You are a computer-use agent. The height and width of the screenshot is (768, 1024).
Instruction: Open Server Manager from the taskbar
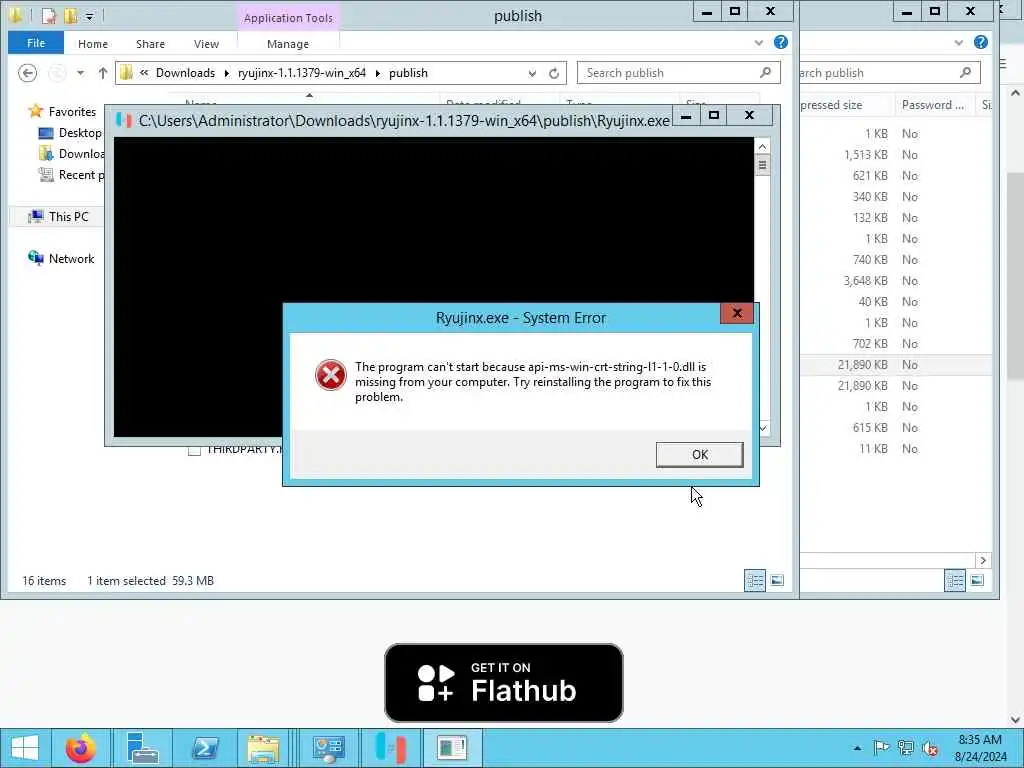click(142, 748)
